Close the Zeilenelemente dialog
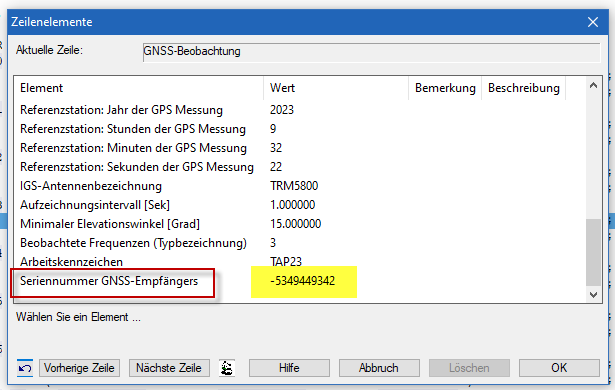 (x=593, y=22)
